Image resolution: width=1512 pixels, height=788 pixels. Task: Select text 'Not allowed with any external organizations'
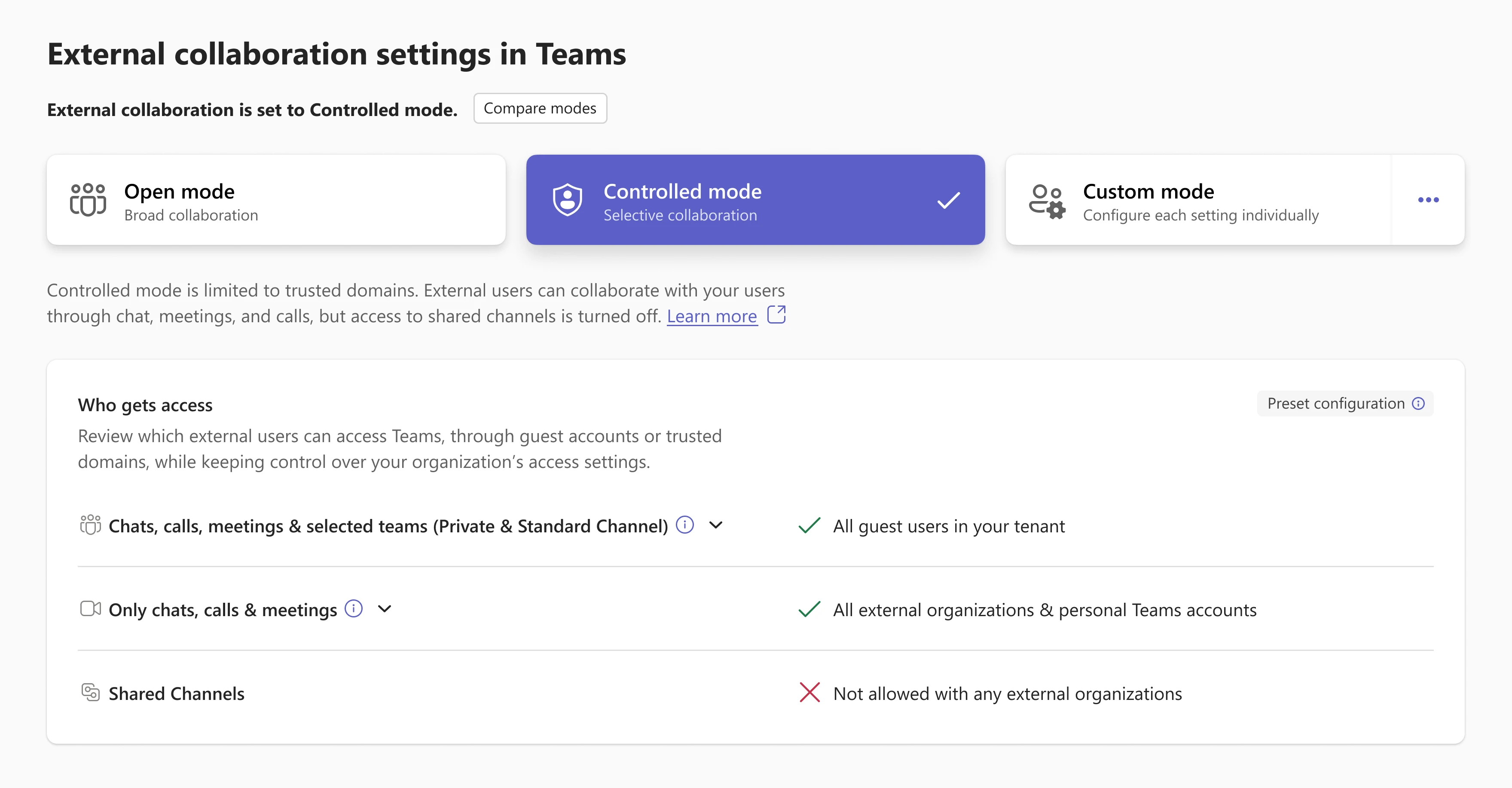coord(1007,694)
